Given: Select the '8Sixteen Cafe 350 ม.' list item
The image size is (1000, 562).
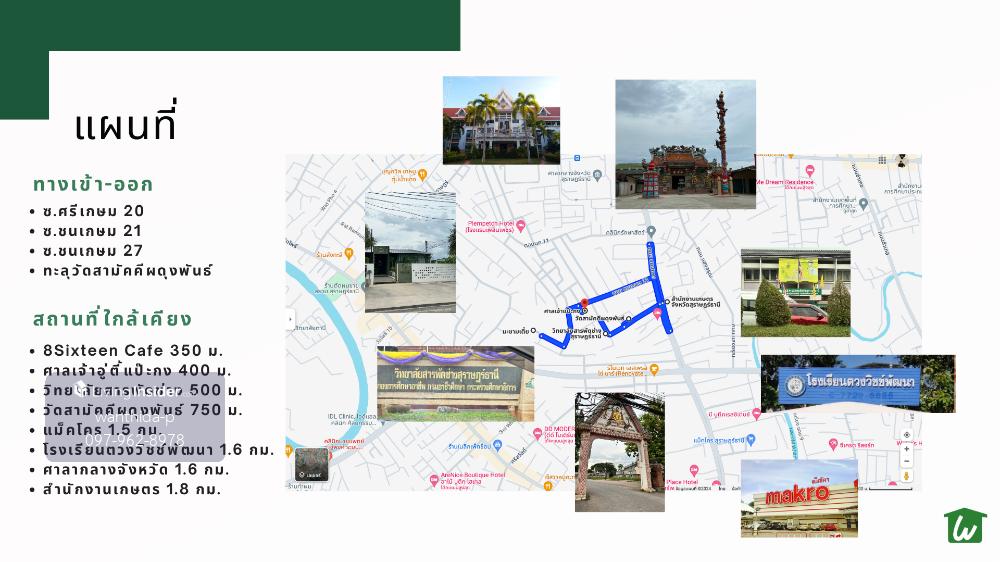Looking at the screenshot, I should pyautogui.click(x=132, y=351).
